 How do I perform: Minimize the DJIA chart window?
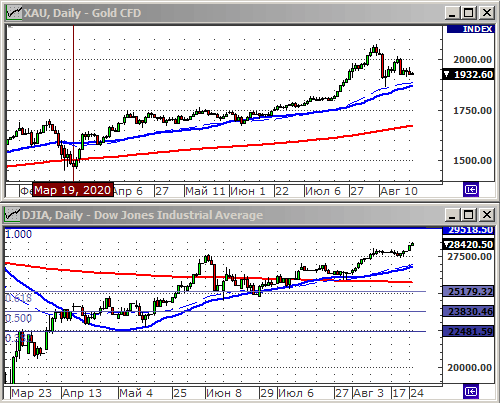point(452,215)
